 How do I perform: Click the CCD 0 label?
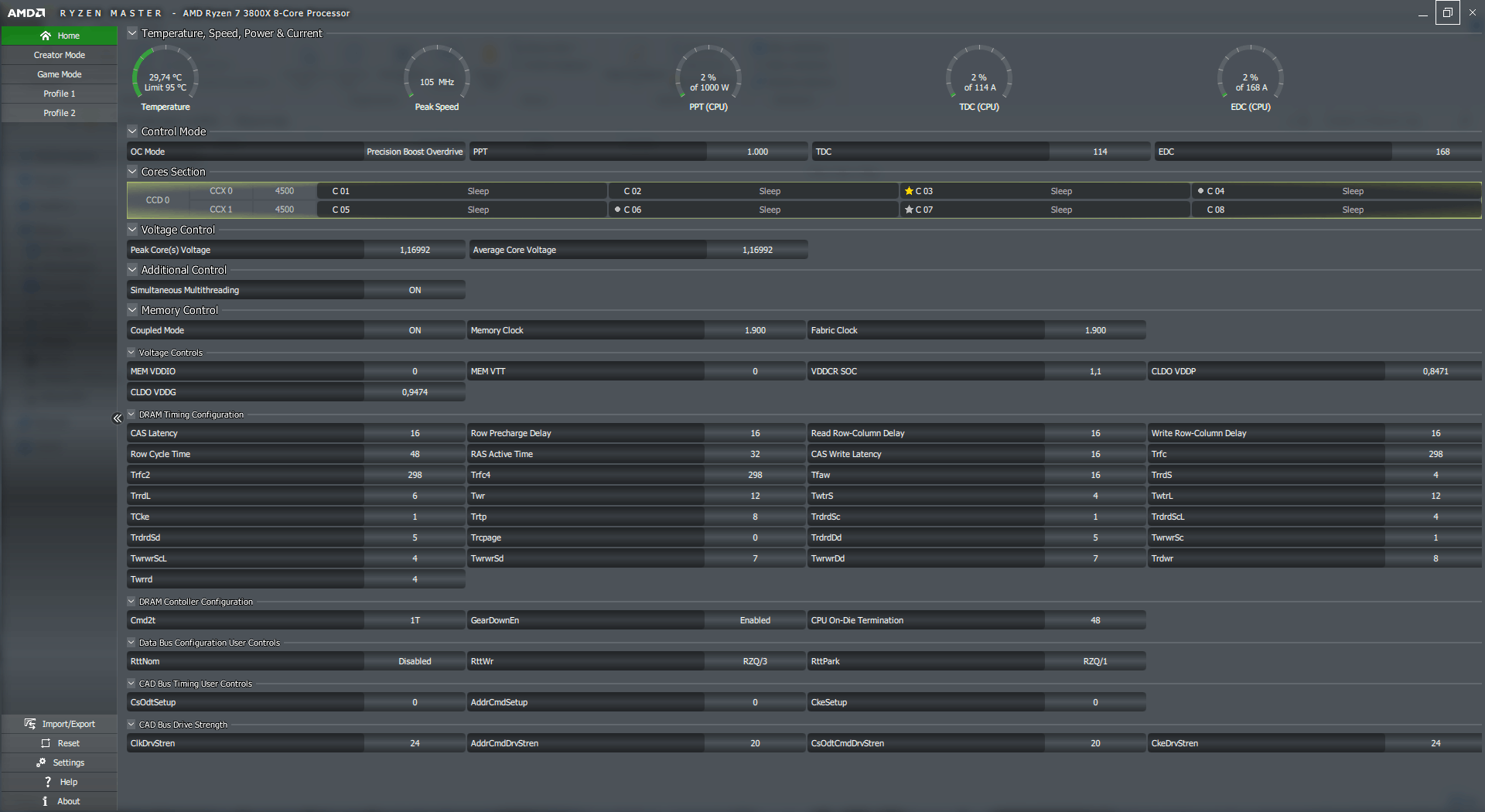click(158, 200)
